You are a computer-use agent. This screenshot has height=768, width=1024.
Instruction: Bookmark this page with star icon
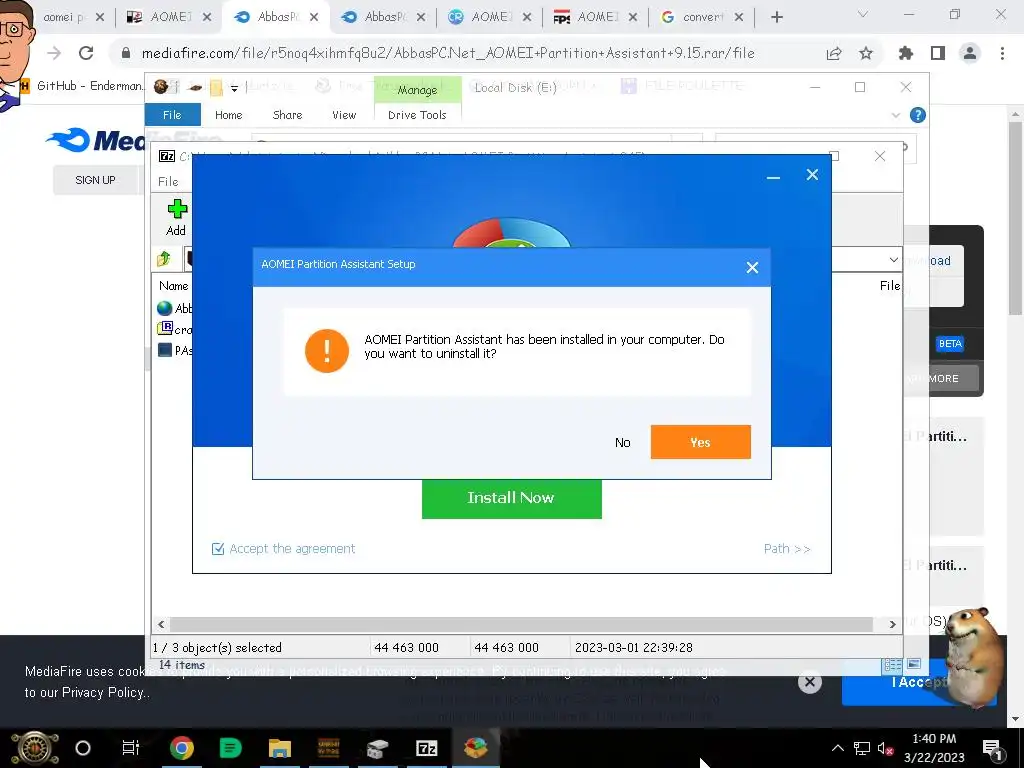click(866, 54)
